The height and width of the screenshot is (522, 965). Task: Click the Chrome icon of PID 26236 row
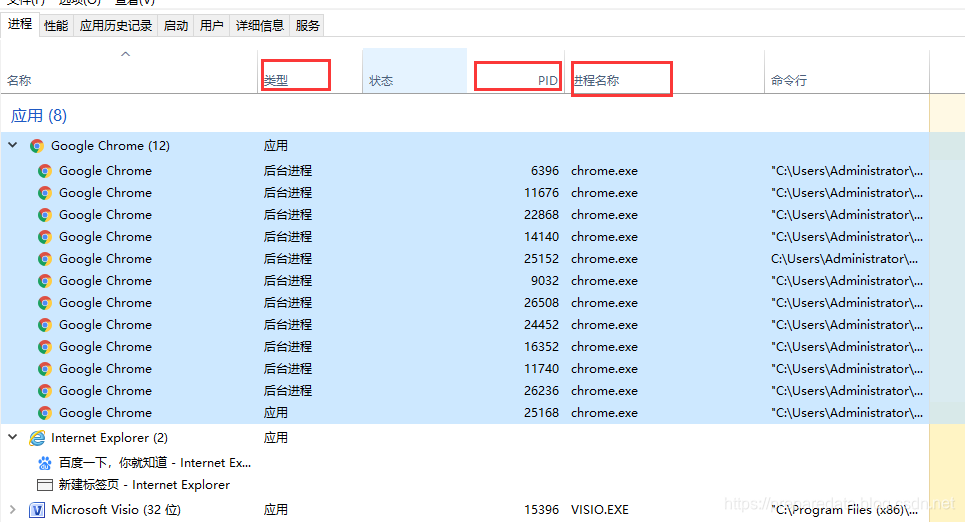44,391
